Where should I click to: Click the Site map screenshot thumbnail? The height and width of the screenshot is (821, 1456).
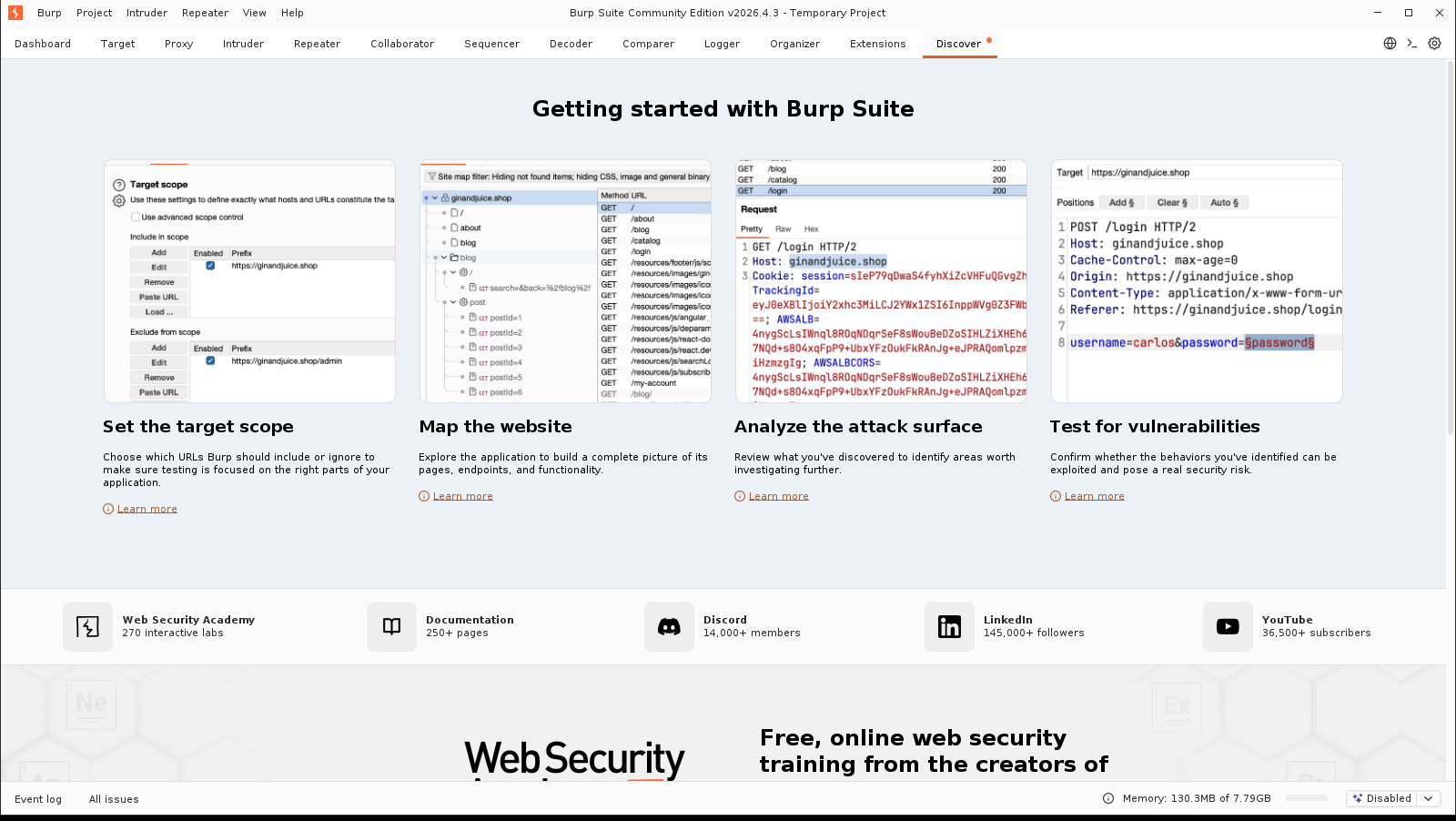565,281
